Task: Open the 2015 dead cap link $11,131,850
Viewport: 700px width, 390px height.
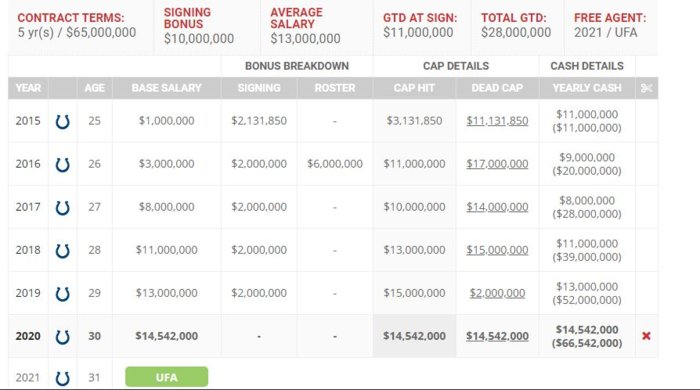Action: click(497, 121)
